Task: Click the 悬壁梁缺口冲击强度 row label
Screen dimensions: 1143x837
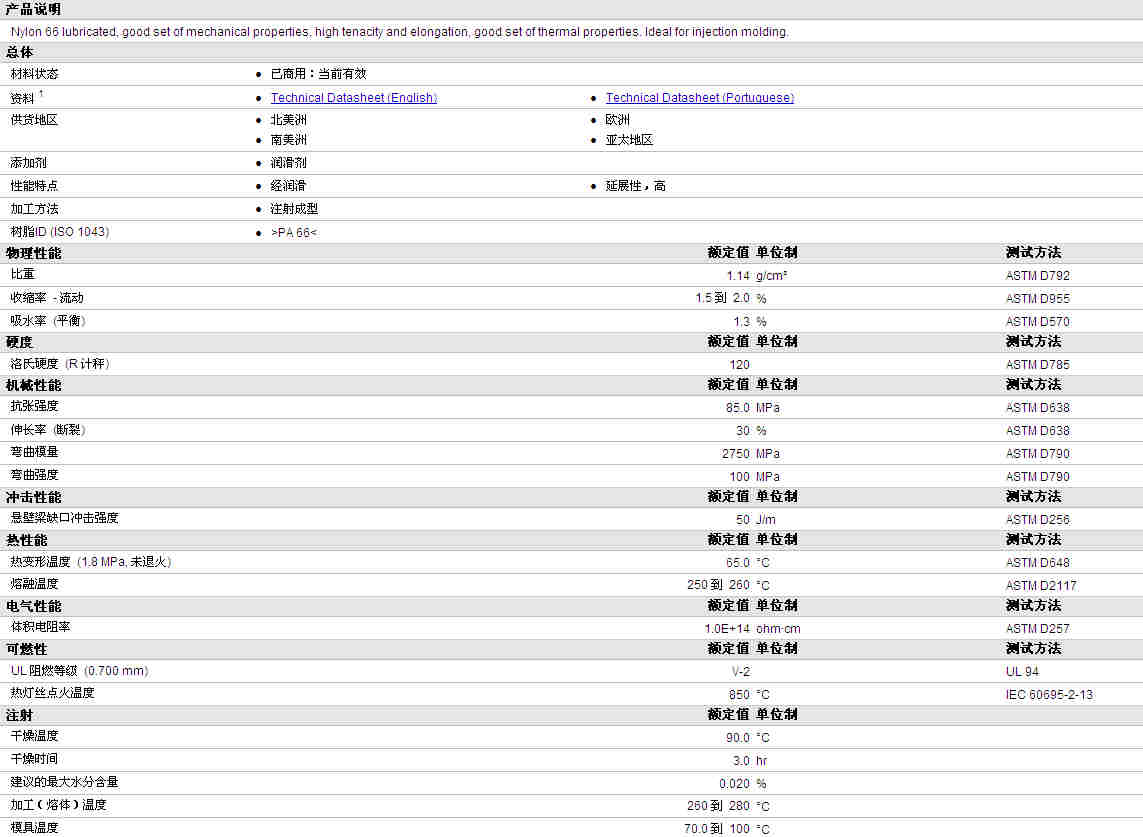Action: pyautogui.click(x=64, y=518)
